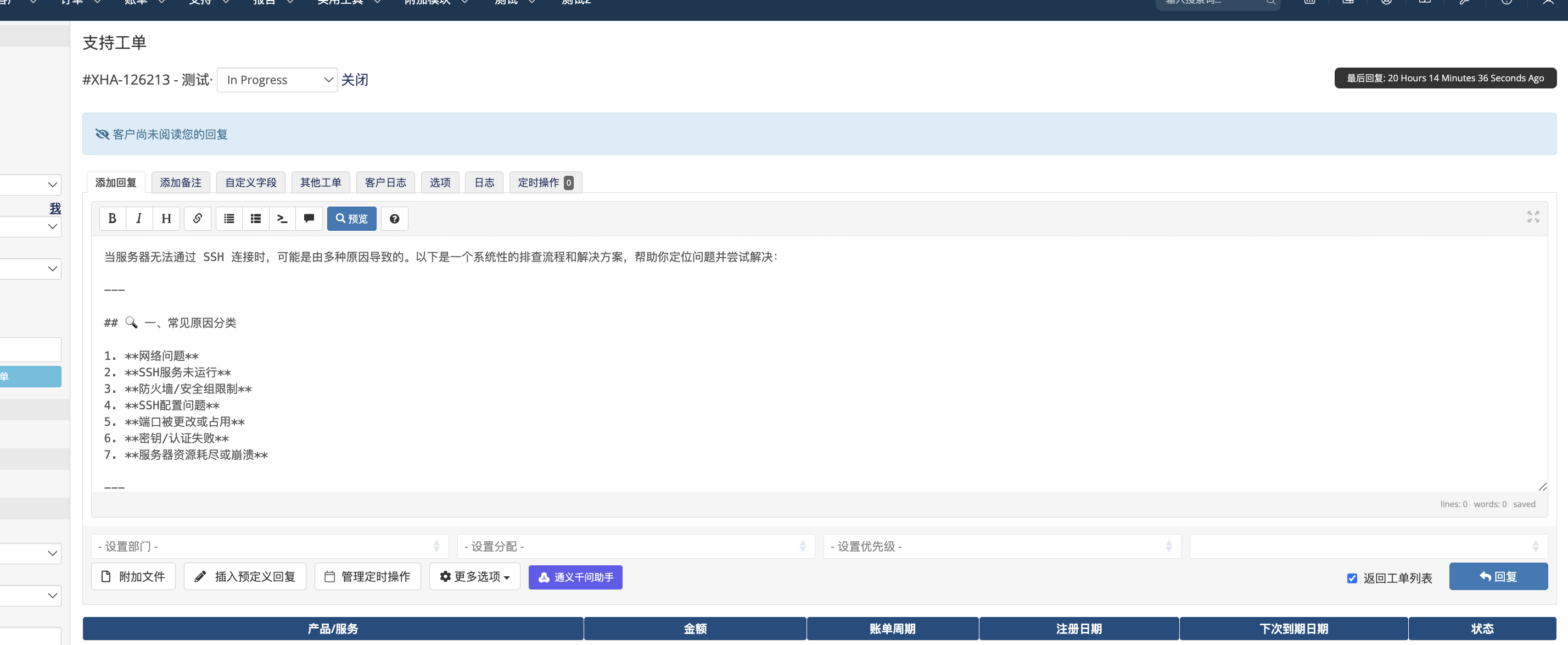
Task: Change ticket status from In Progress
Action: coord(277,79)
